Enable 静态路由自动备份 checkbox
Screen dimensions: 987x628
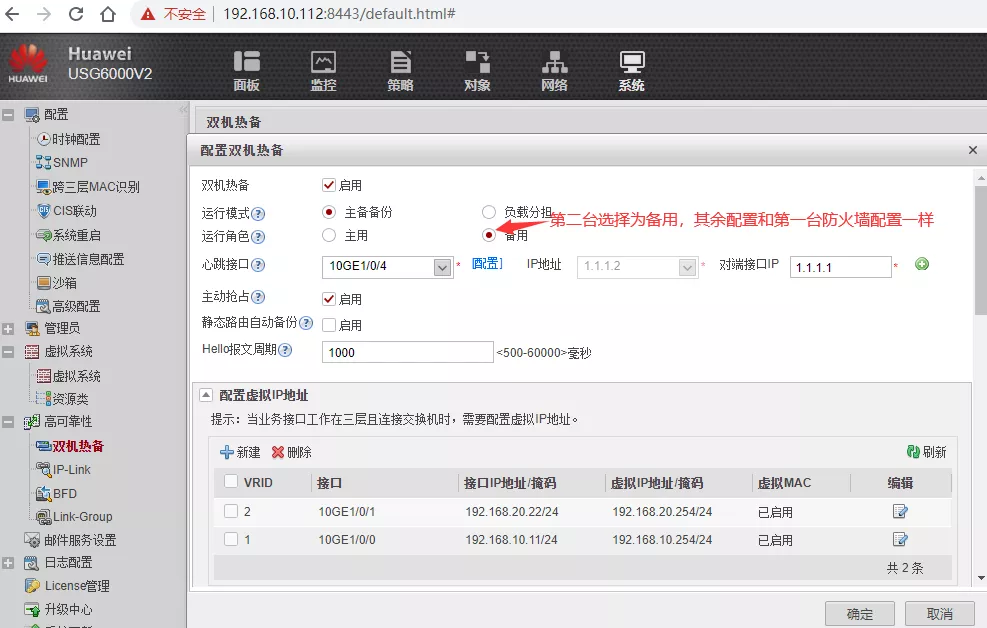(329, 325)
